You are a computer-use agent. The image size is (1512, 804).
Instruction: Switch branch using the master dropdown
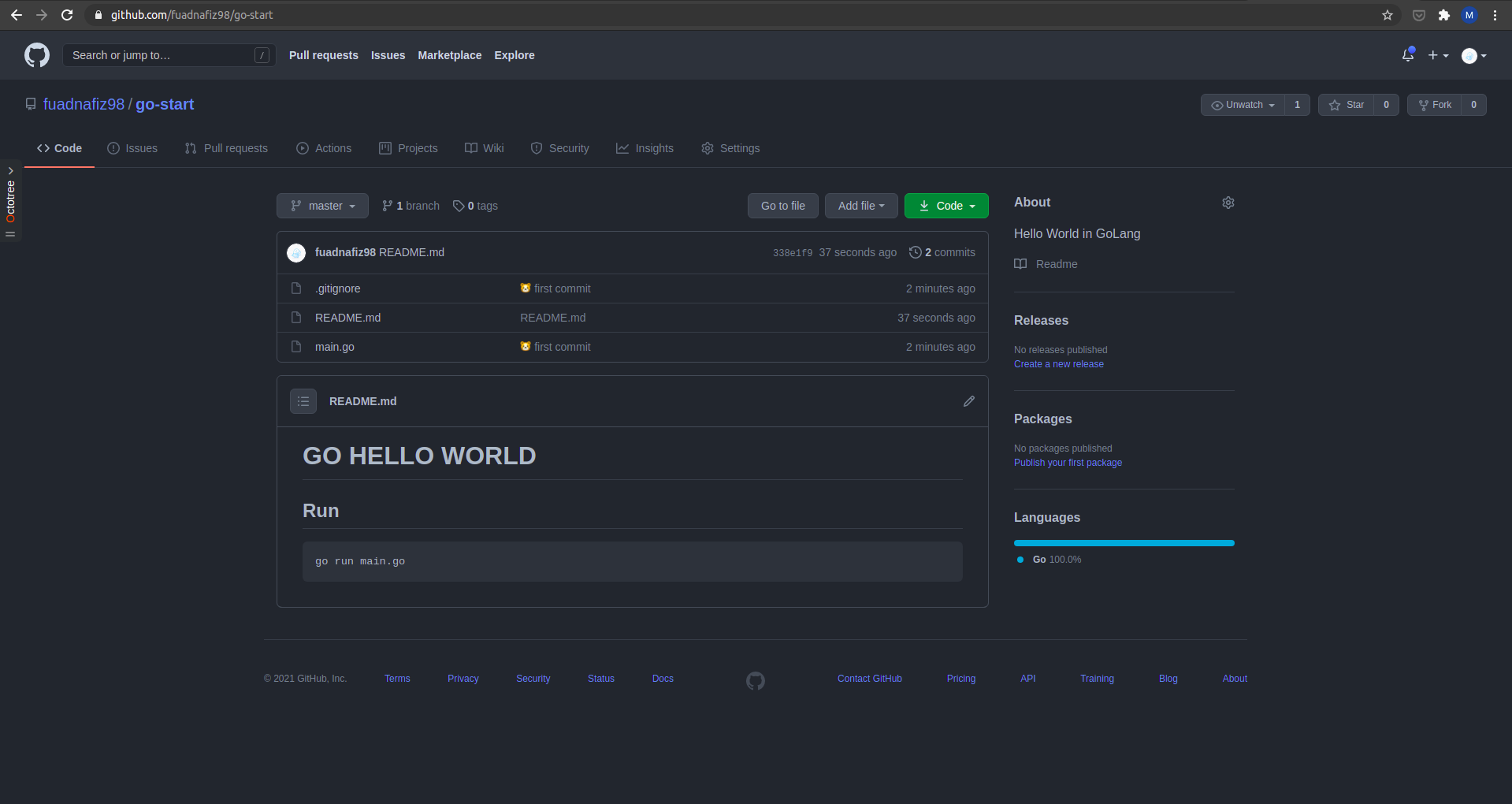[x=322, y=206]
